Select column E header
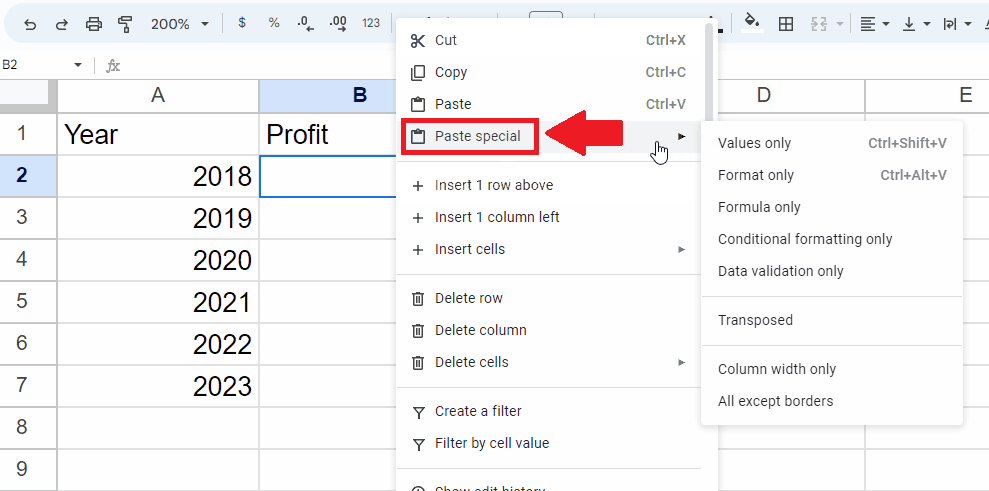 [x=927, y=95]
